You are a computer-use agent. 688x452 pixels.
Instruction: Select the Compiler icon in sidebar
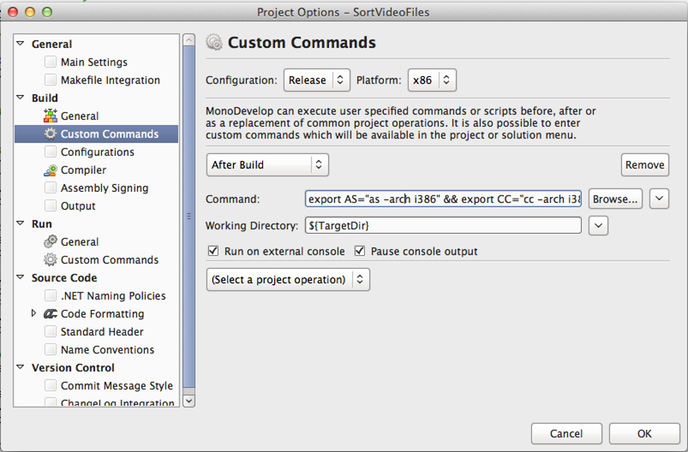(x=50, y=170)
